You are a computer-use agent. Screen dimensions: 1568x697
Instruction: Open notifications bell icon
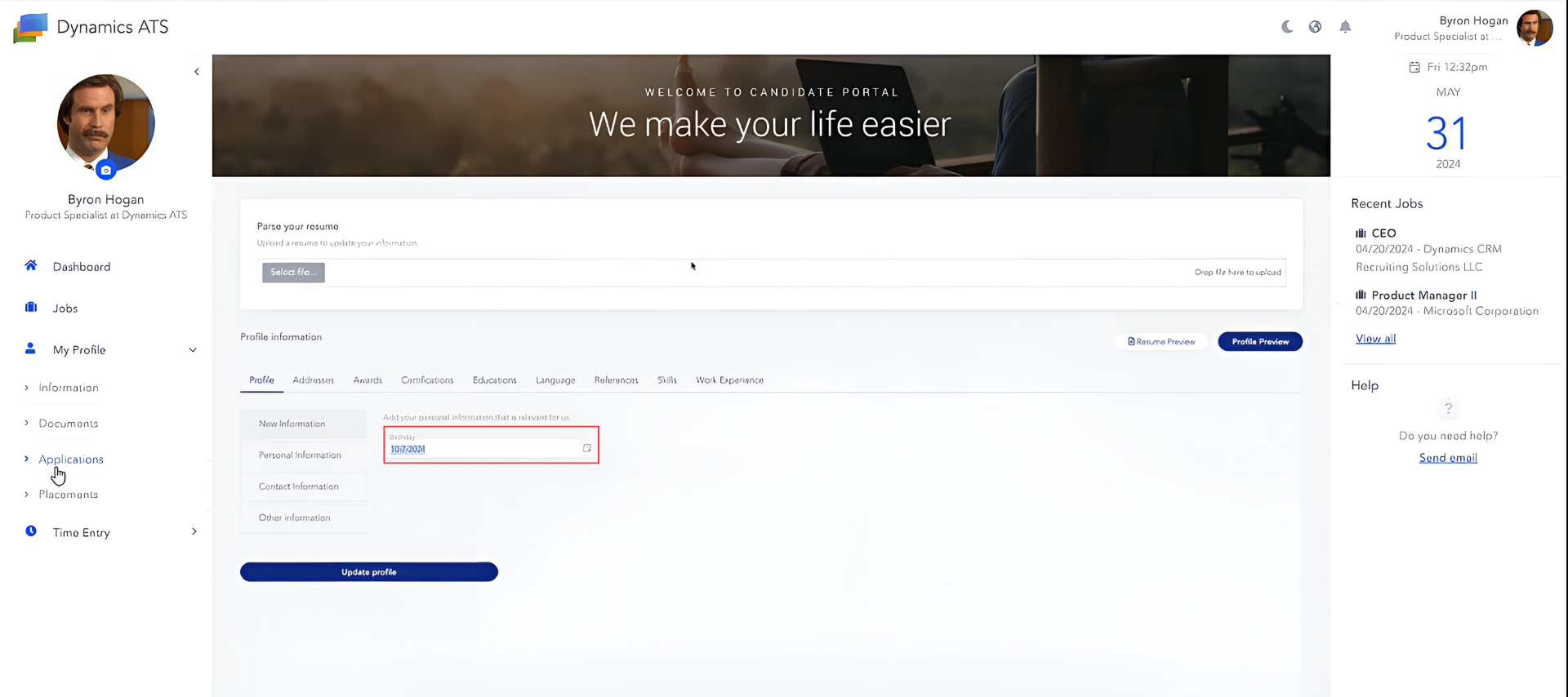pyautogui.click(x=1345, y=27)
